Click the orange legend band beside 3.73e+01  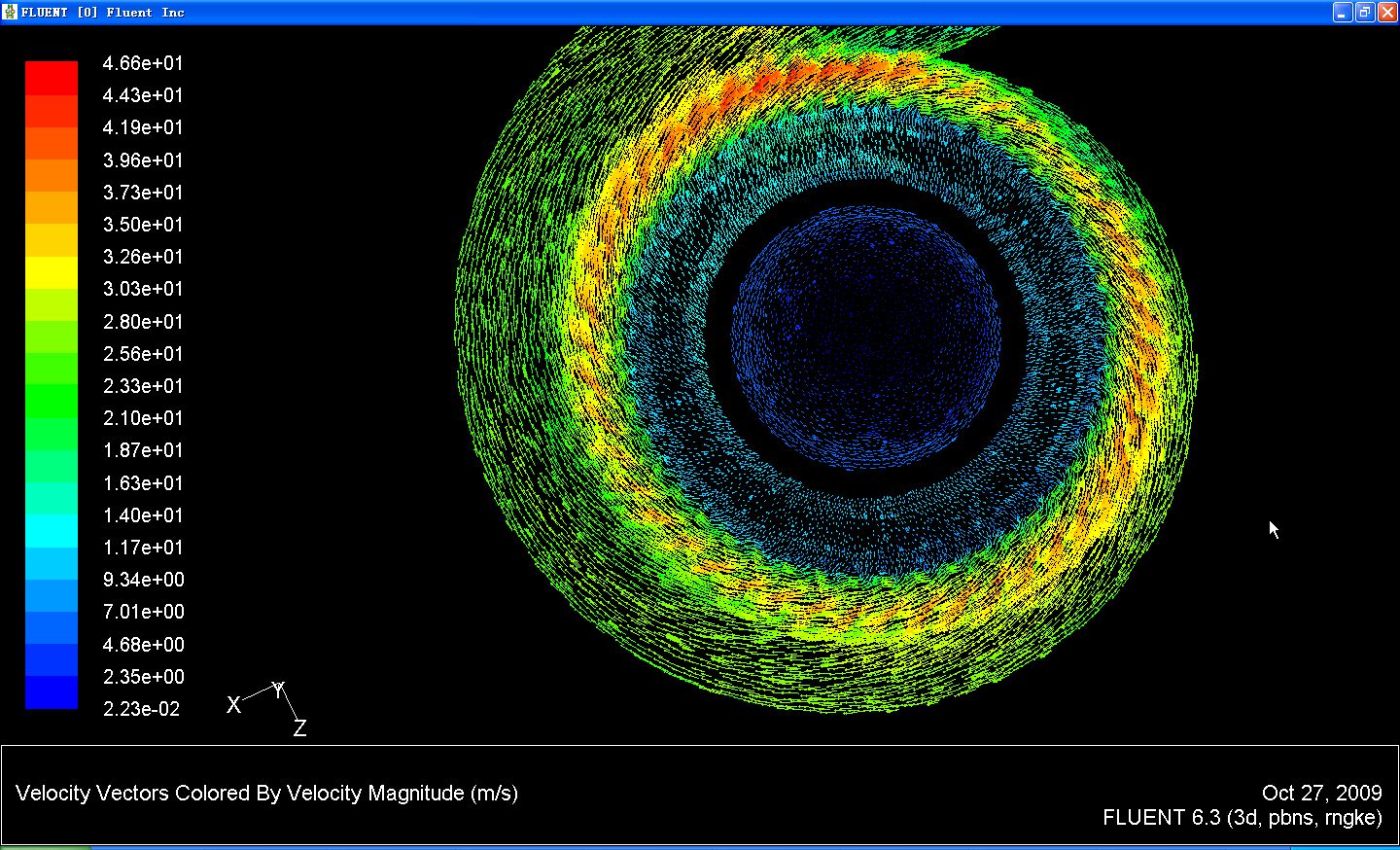coord(52,176)
